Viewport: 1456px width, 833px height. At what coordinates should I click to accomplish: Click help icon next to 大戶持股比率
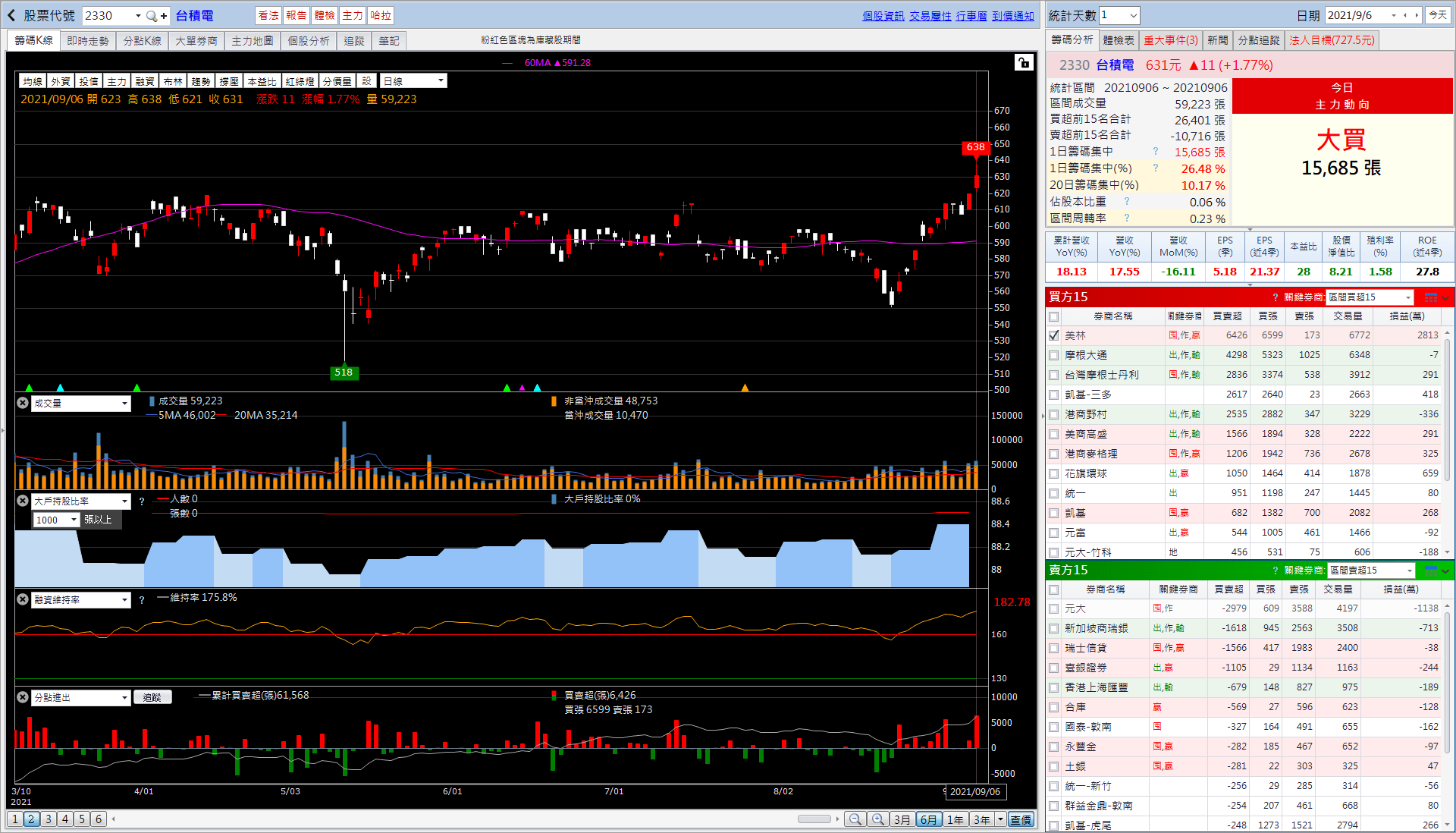pos(142,501)
